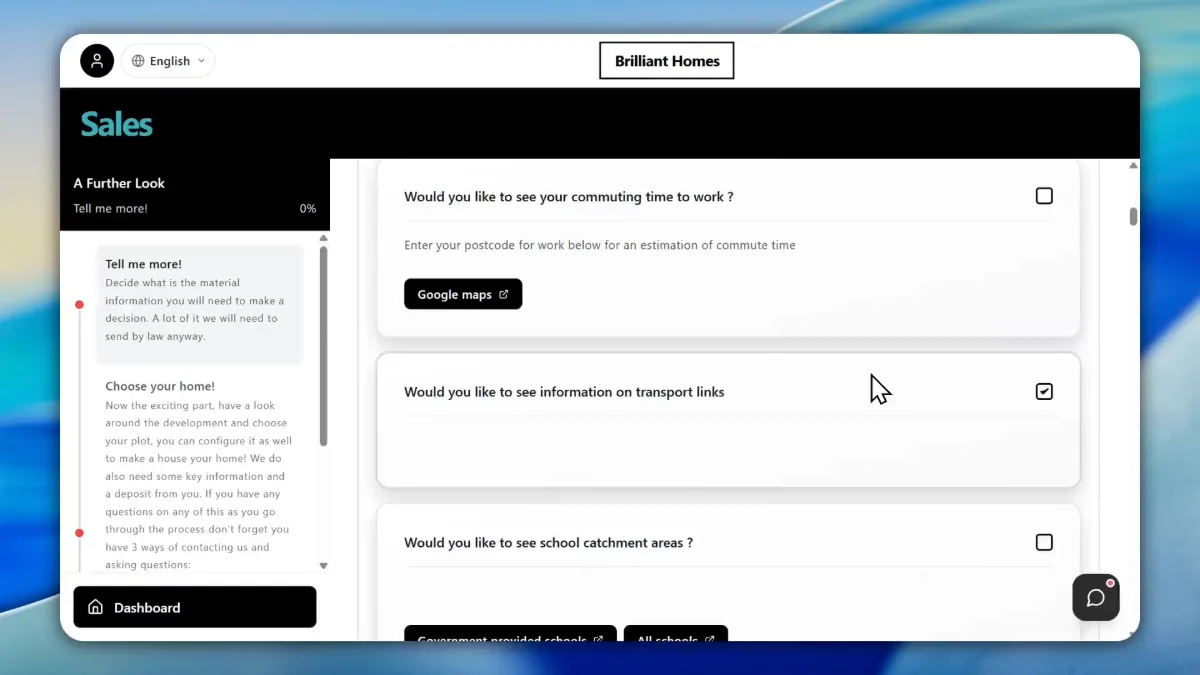
Task: Open the All schools link button
Action: pyautogui.click(x=676, y=634)
